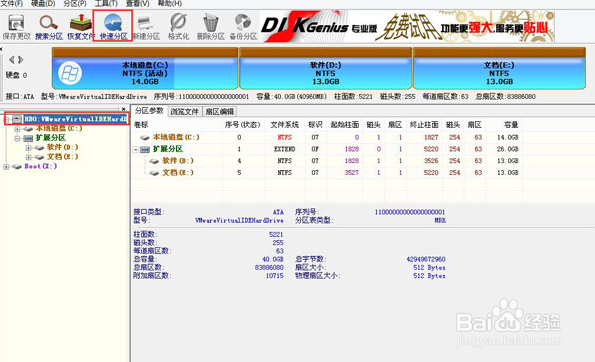Click red NTFS file system cell of C:
The width and height of the screenshot is (595, 362).
pos(285,137)
